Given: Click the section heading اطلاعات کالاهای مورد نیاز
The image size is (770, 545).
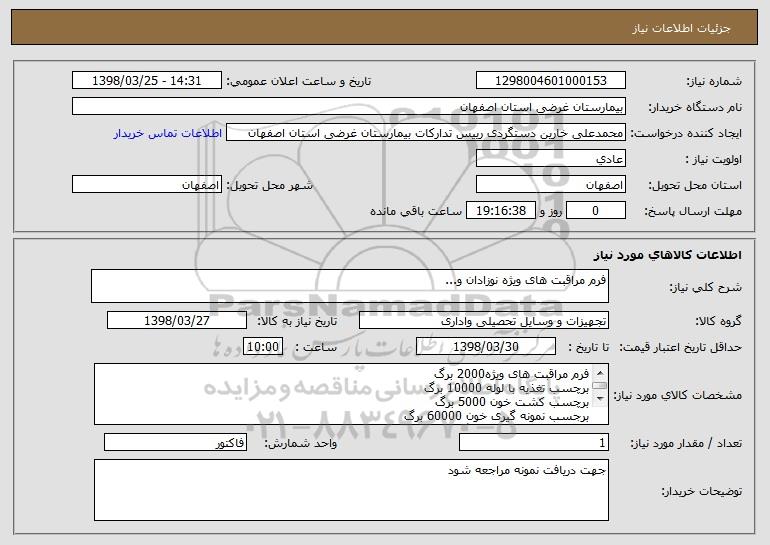Looking at the screenshot, I should [x=667, y=255].
